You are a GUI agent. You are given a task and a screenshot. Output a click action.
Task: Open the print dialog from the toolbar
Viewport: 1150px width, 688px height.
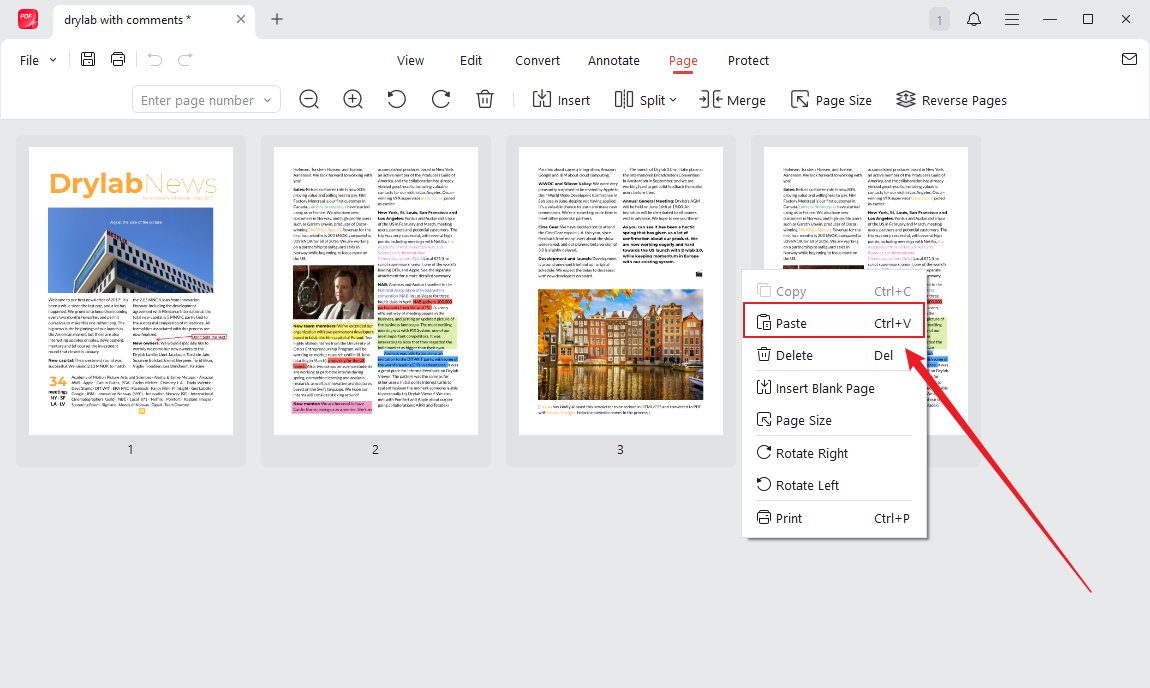[118, 59]
